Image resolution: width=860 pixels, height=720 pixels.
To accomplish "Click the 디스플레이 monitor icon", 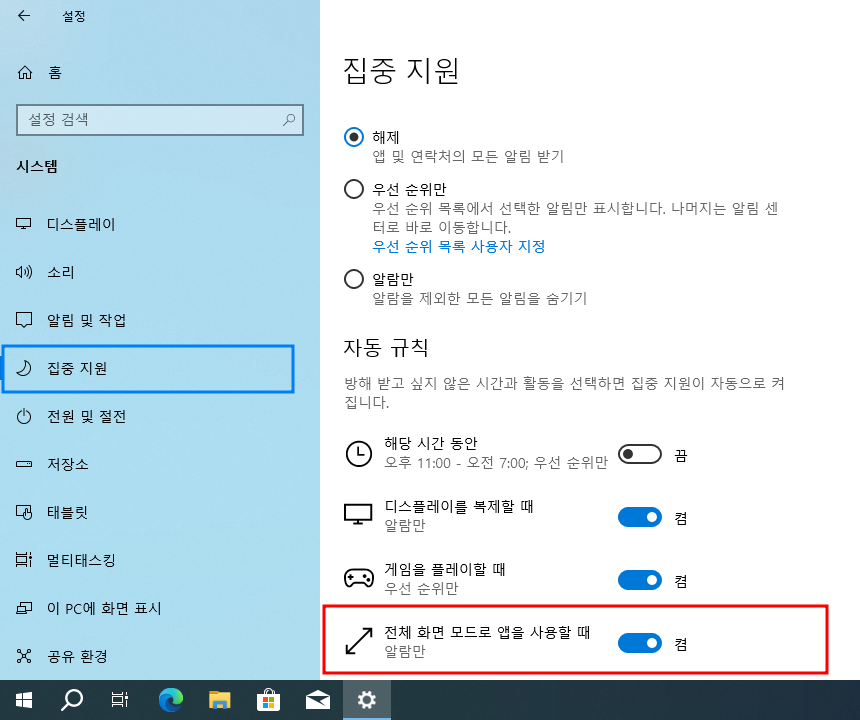I will click(24, 224).
